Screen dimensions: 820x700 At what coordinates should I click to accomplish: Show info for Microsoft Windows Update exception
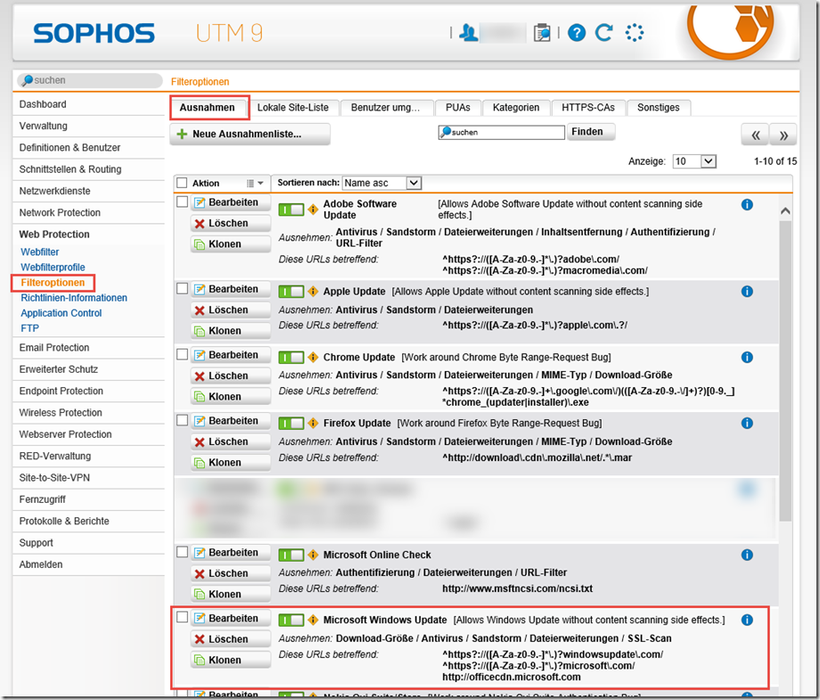tap(747, 621)
